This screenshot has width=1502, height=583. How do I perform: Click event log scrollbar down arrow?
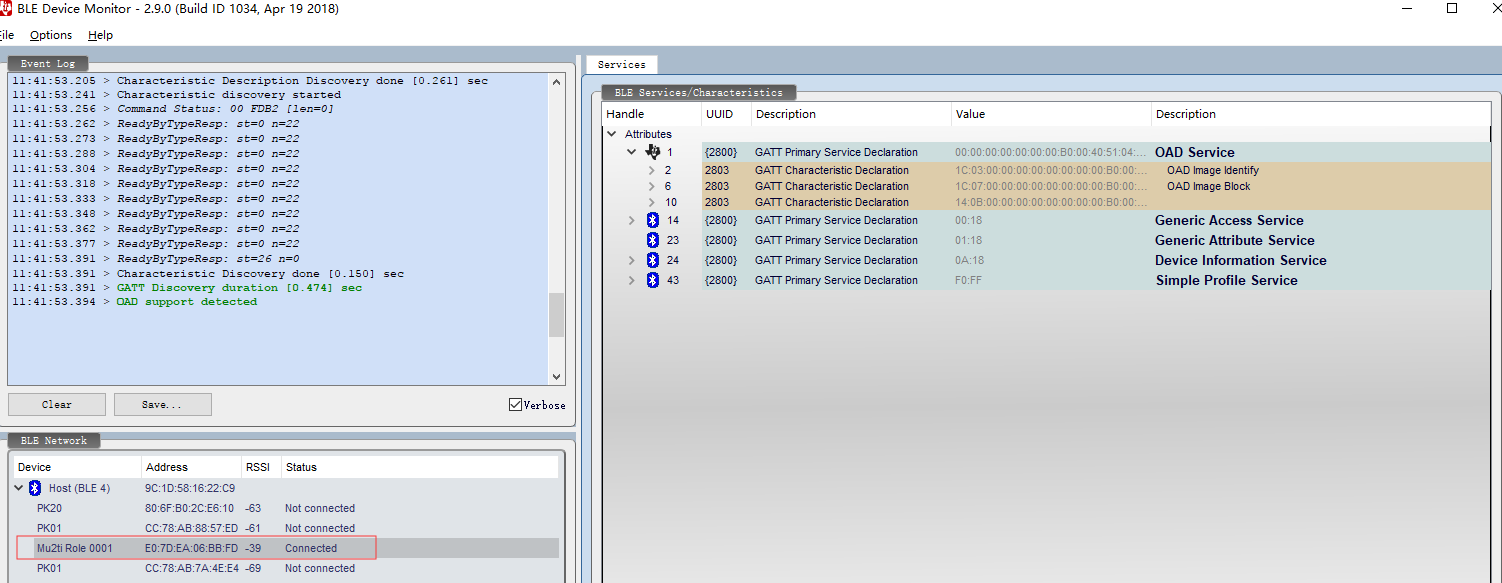pos(557,377)
